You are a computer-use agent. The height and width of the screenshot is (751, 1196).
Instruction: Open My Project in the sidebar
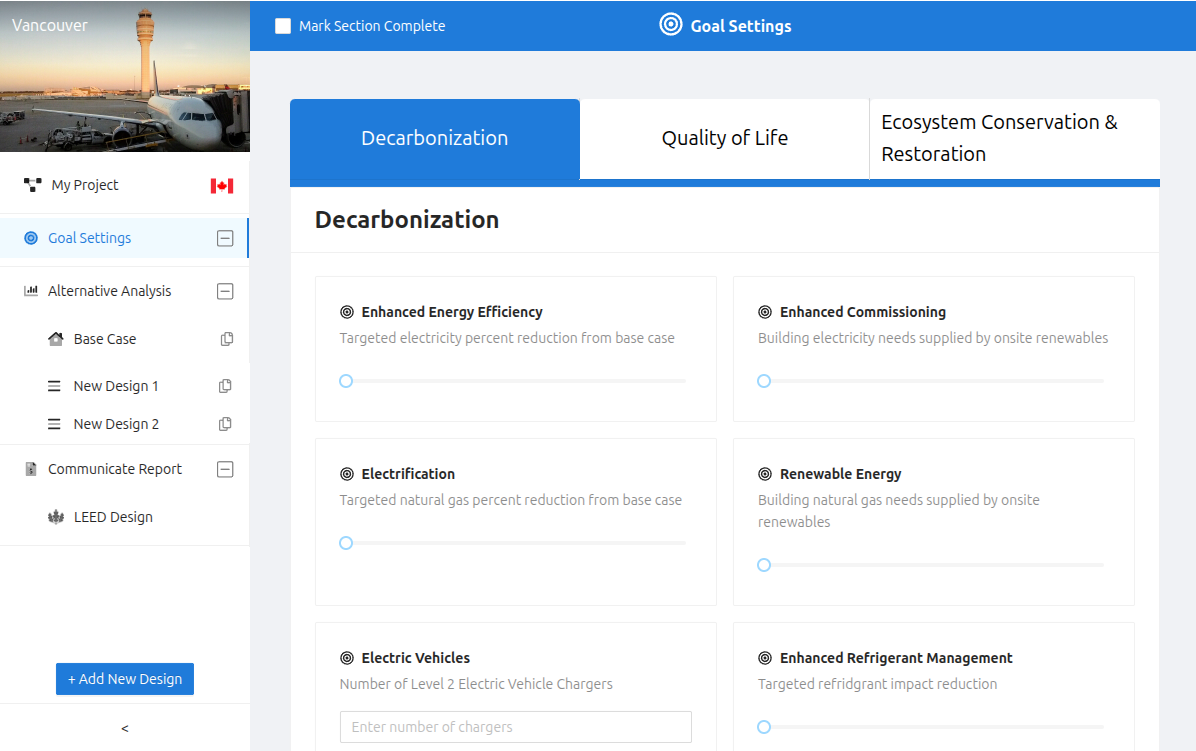coord(85,185)
